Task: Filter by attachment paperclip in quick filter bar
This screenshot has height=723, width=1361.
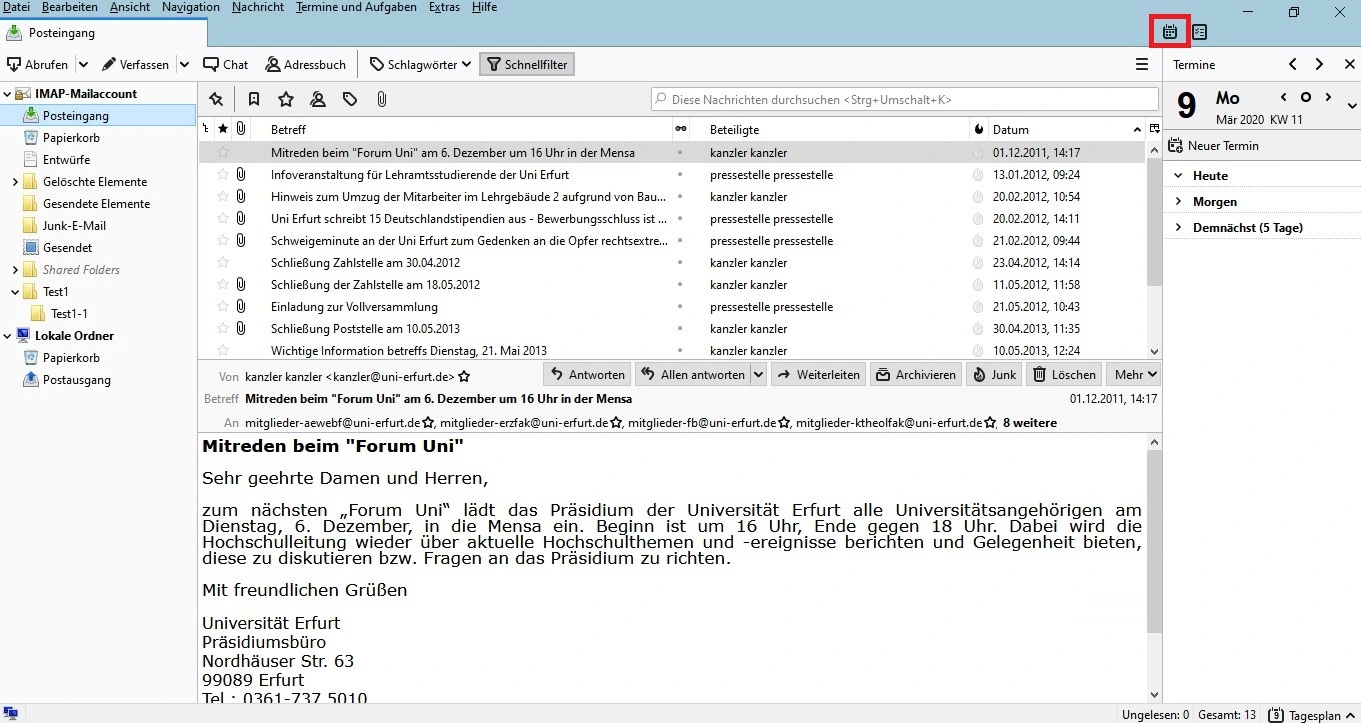Action: (381, 99)
